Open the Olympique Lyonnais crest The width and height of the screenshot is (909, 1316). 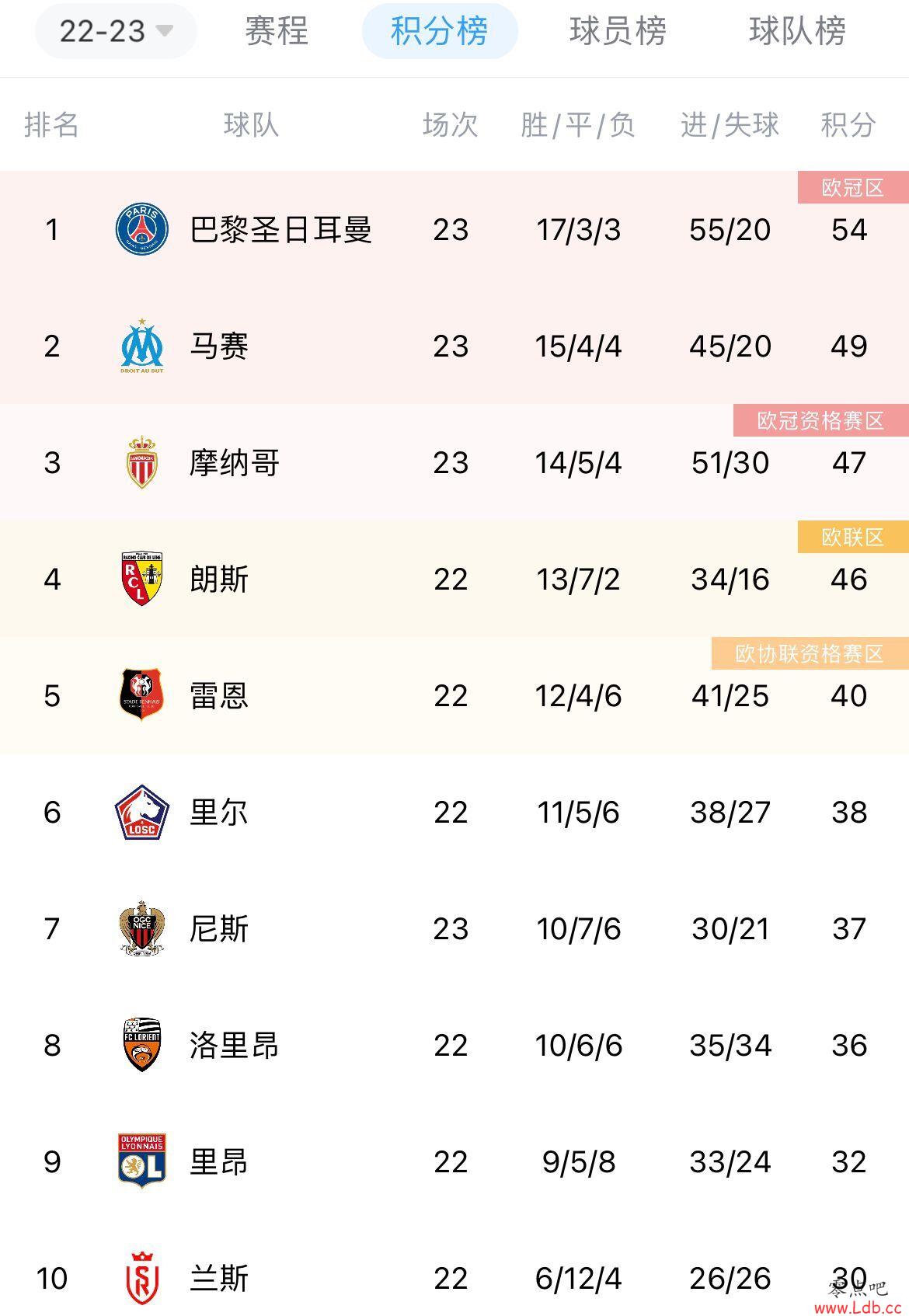[142, 1161]
